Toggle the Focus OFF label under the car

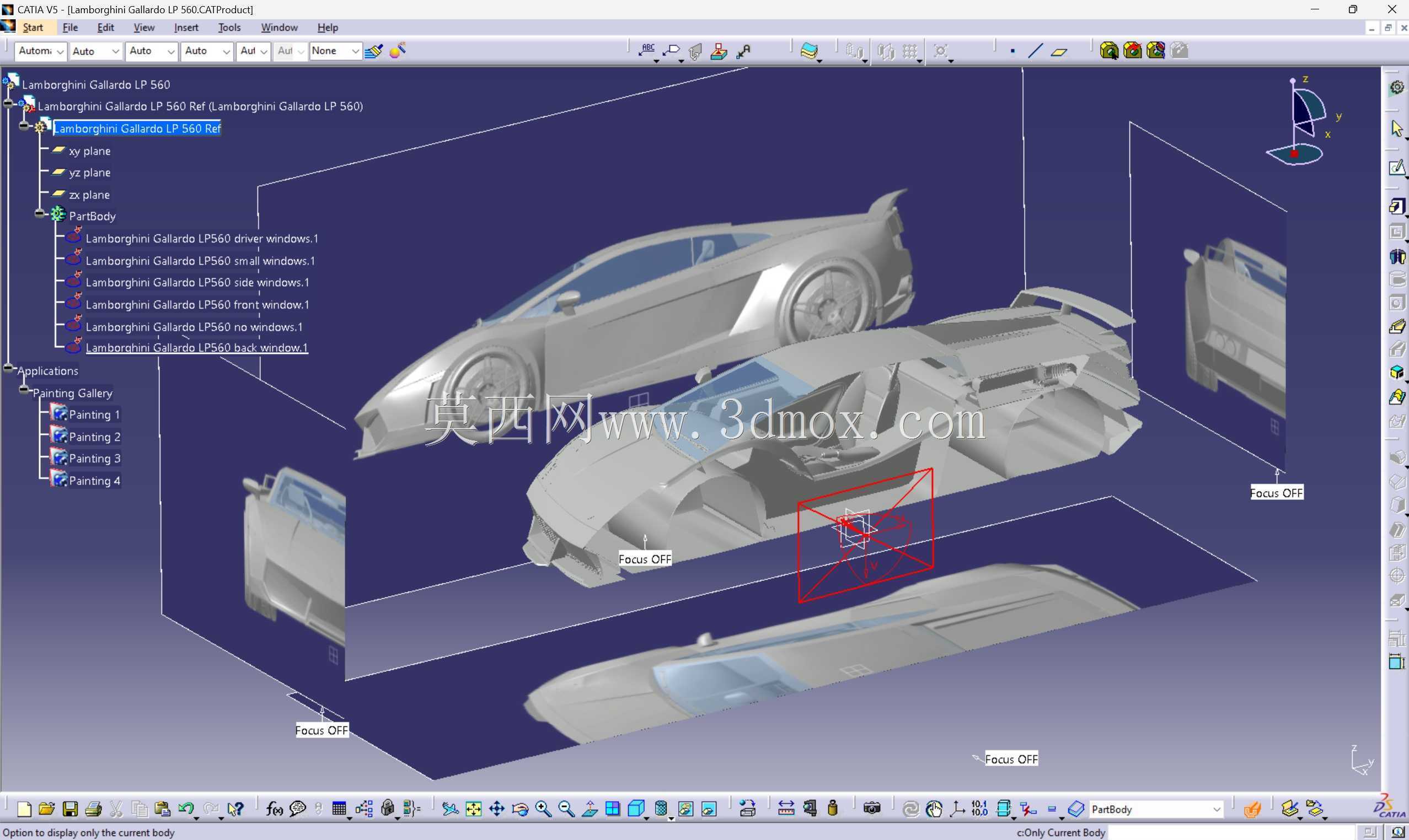(645, 559)
